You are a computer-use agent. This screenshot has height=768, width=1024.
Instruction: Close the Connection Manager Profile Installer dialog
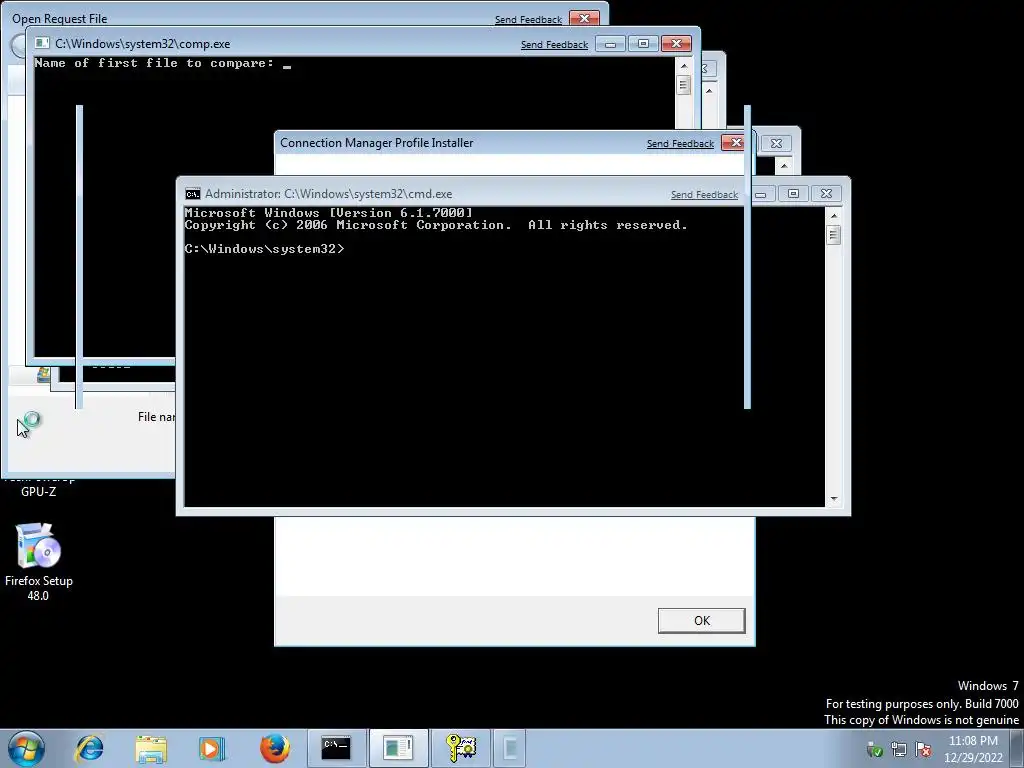click(x=735, y=142)
